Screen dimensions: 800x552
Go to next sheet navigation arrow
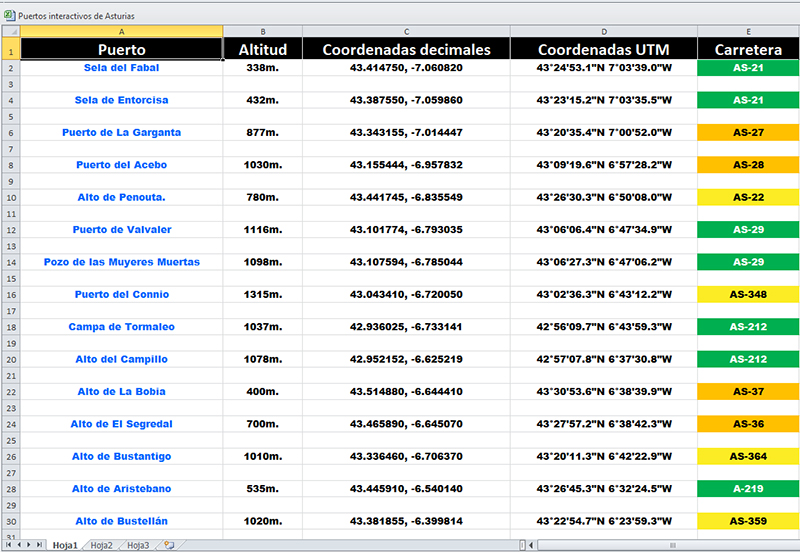(29, 545)
